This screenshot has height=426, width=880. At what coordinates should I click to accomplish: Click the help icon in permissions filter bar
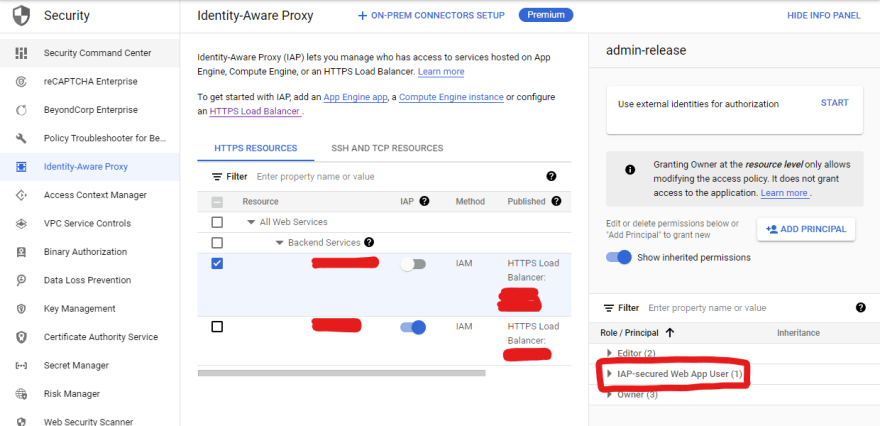coord(861,308)
